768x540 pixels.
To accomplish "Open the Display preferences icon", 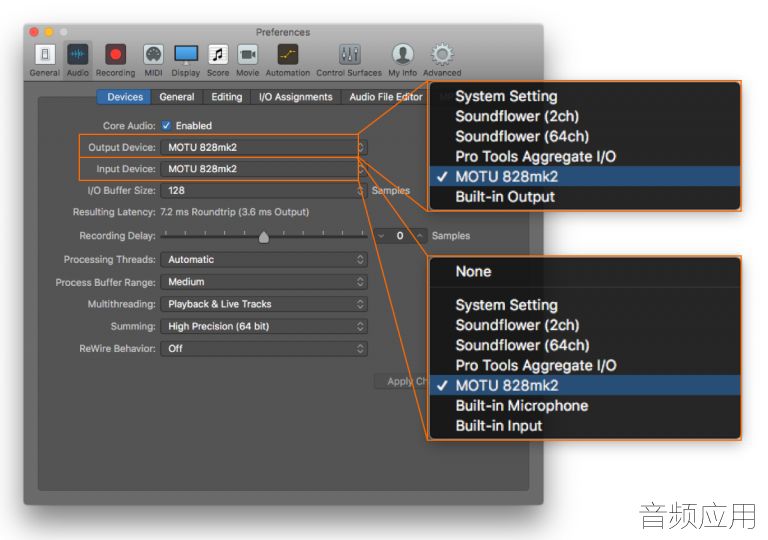I will (x=186, y=55).
